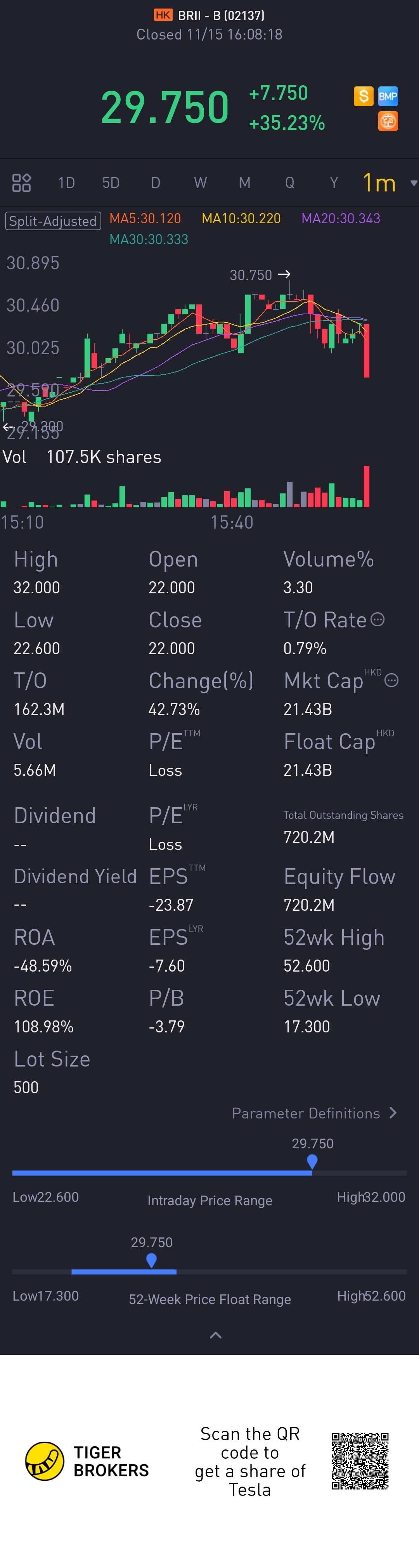
Task: Tap the Tesla share QR code
Action: tap(360, 1461)
